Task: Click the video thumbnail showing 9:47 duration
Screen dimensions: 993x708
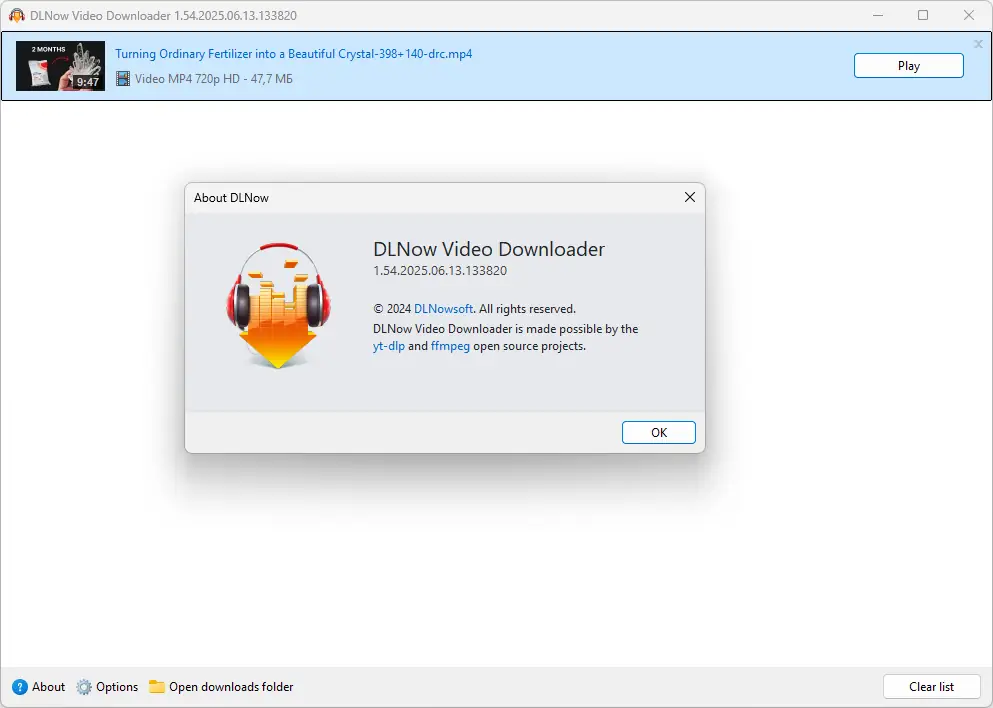Action: click(x=60, y=66)
